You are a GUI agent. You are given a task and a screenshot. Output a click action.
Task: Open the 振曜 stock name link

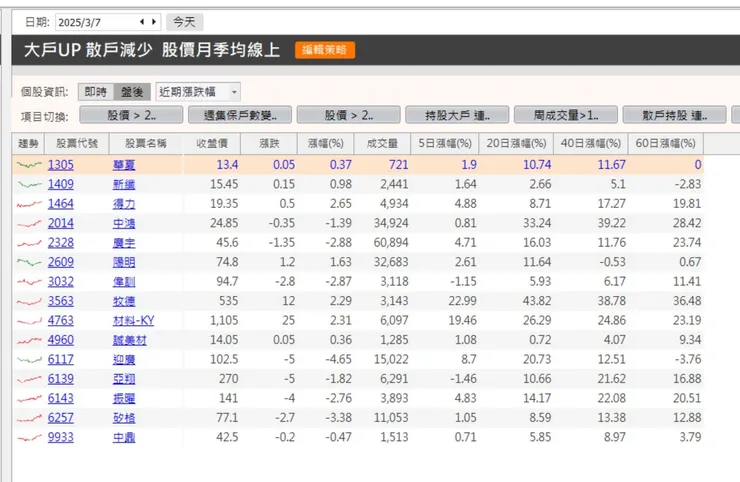click(x=124, y=398)
